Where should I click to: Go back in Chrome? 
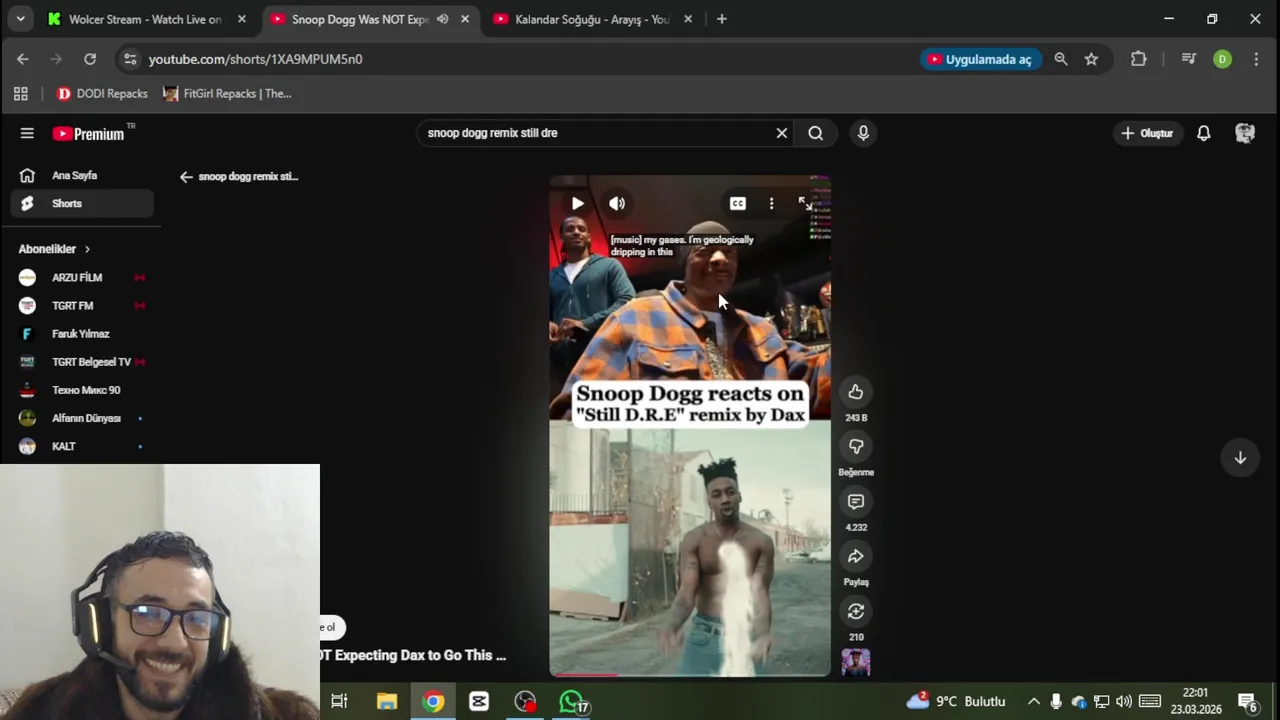point(23,59)
